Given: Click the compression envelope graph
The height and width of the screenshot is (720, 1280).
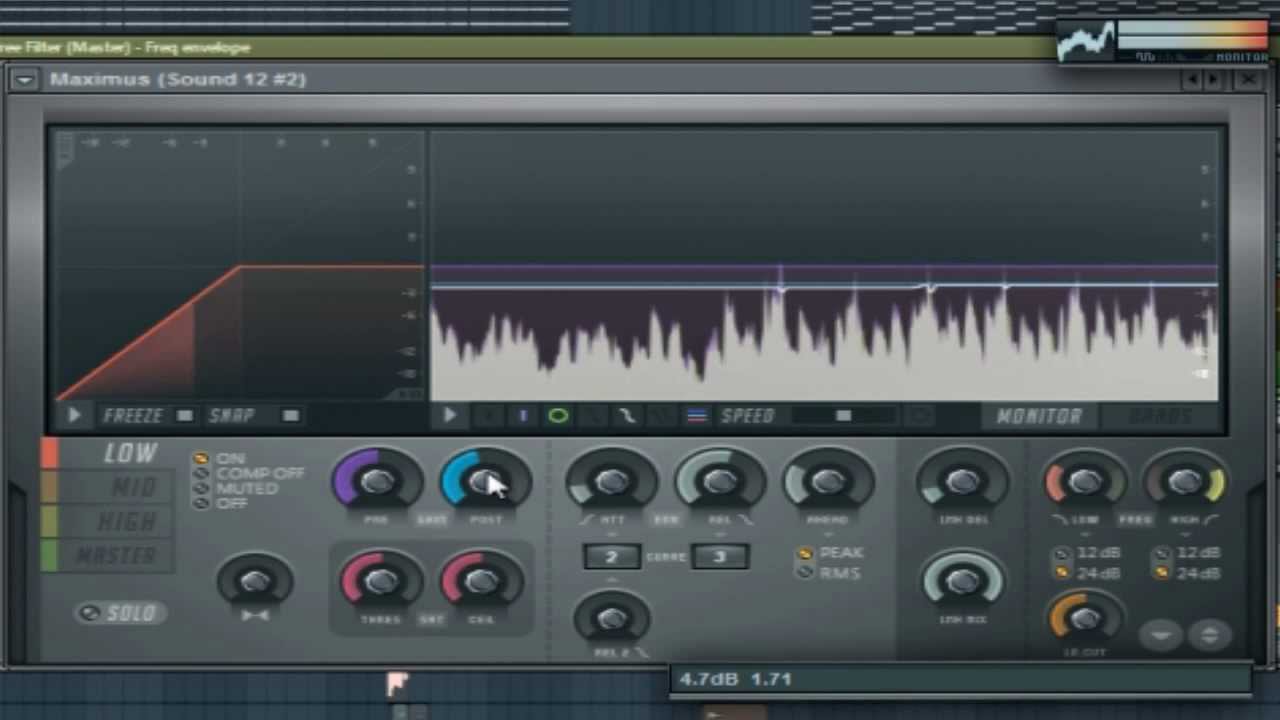Looking at the screenshot, I should tap(239, 265).
